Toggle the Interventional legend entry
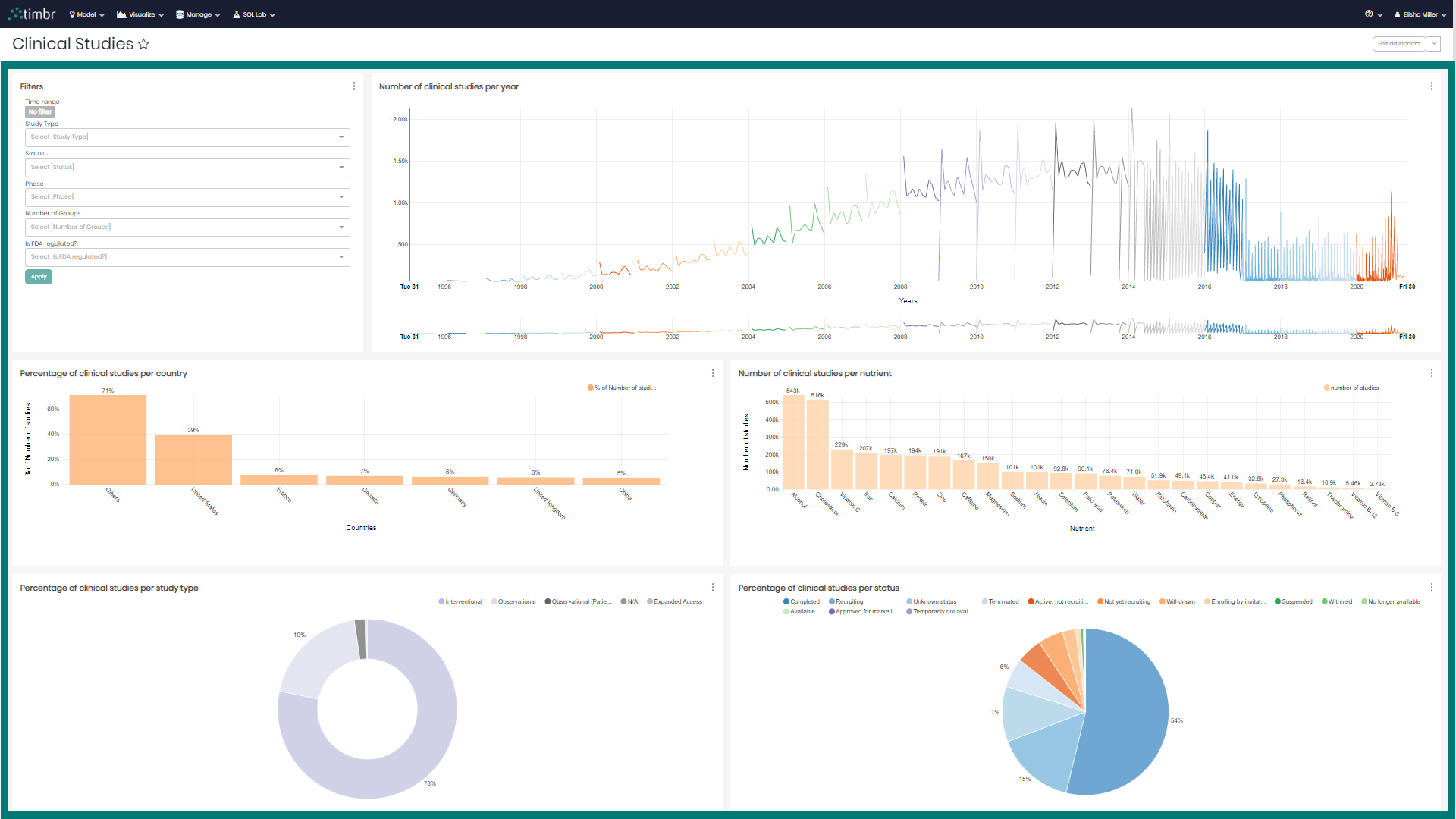This screenshot has height=819, width=1456. [x=461, y=601]
